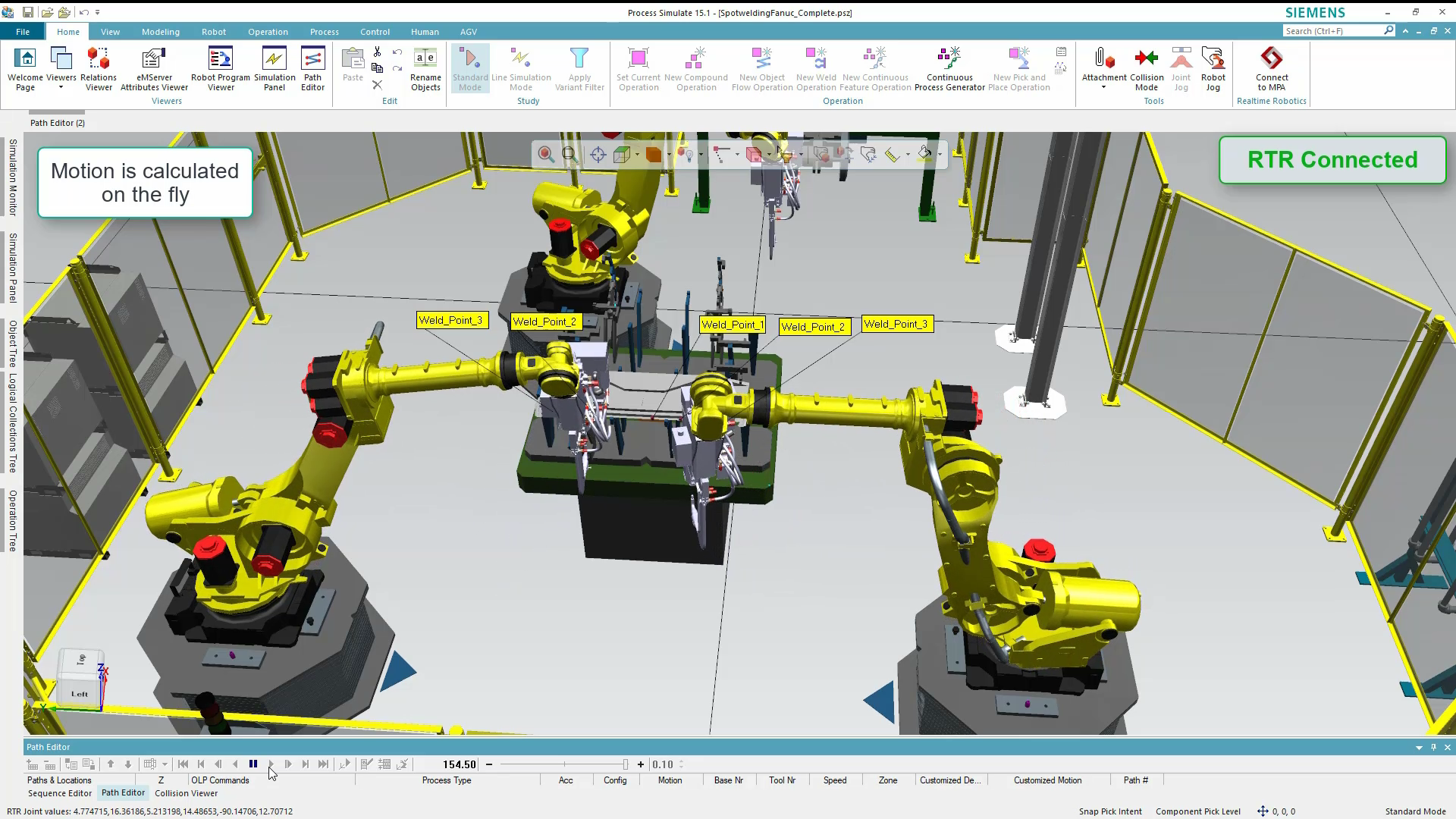
Task: Open the Collision Viewer tab
Action: [186, 793]
